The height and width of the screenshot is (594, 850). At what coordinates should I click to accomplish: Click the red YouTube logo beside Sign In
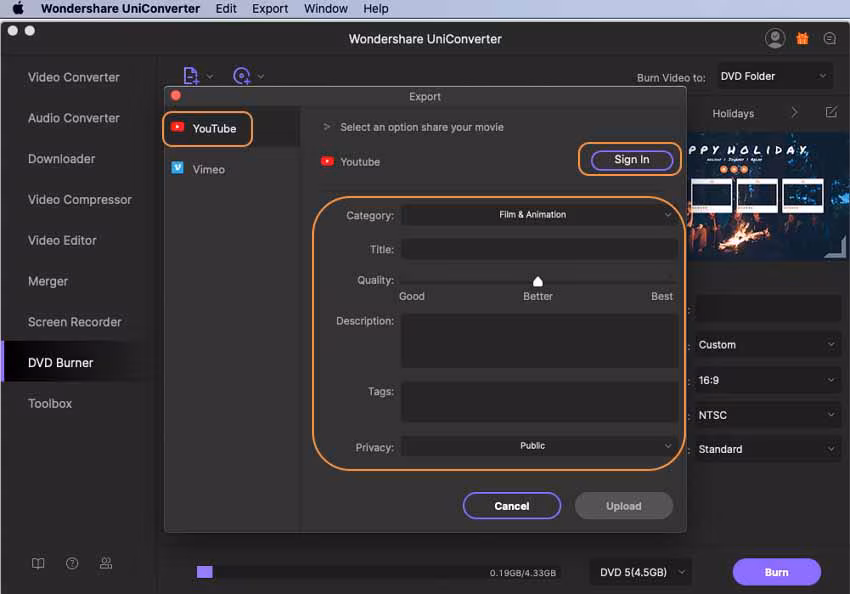tap(327, 162)
